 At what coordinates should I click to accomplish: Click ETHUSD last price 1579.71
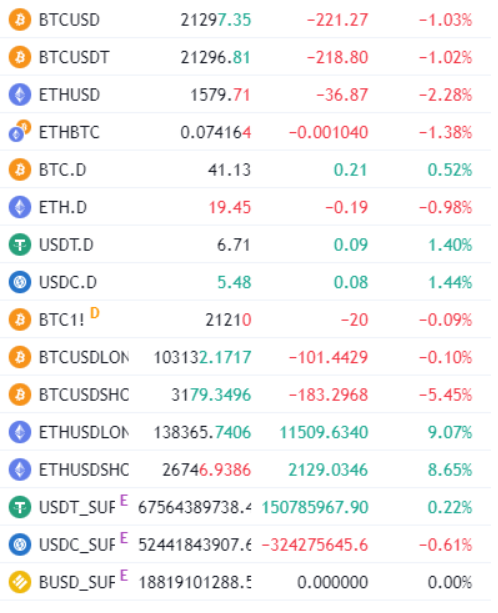pyautogui.click(x=220, y=95)
